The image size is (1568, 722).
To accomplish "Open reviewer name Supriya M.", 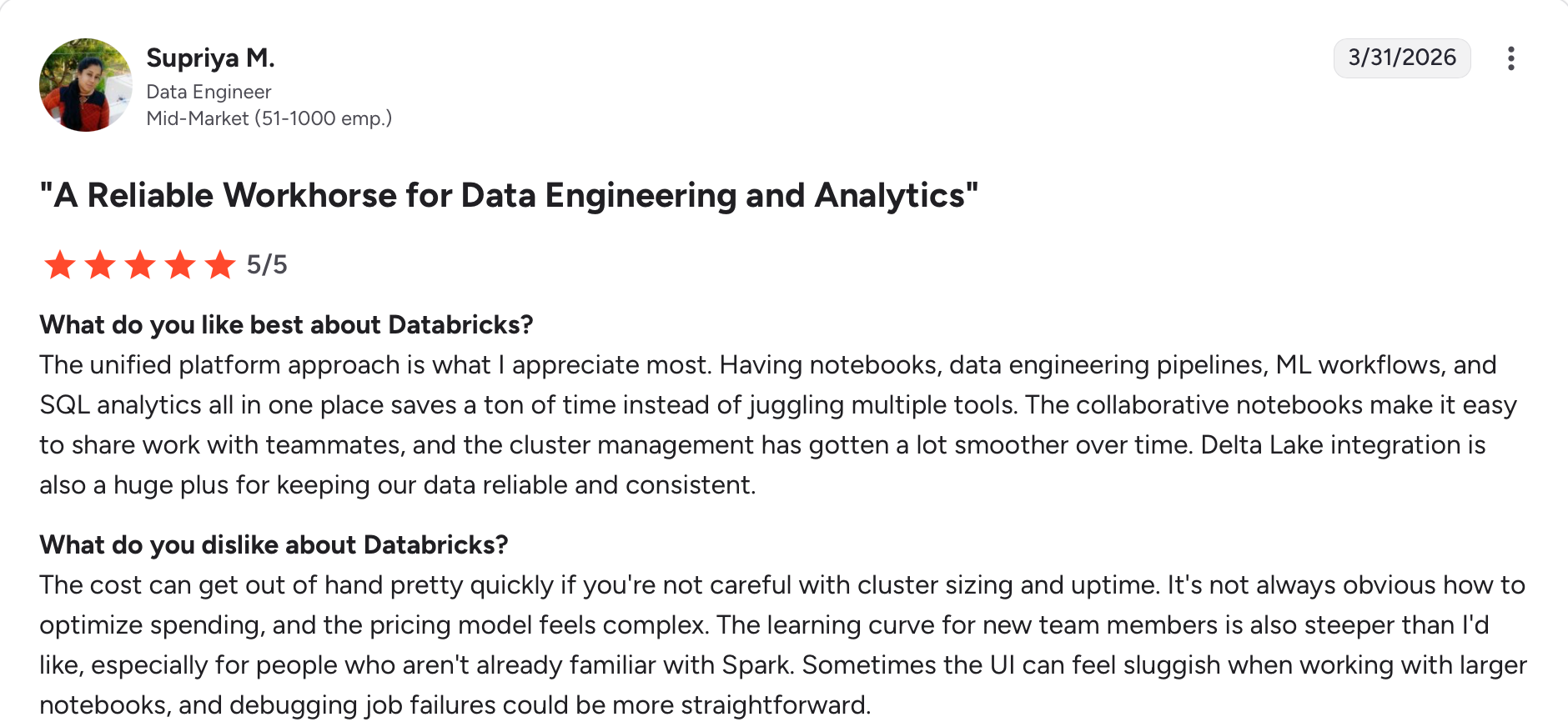I will [210, 58].
